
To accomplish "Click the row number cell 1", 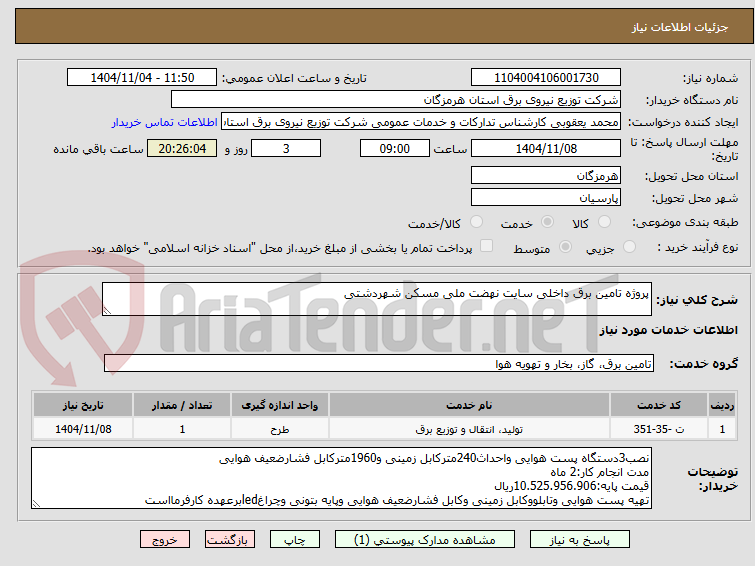I will point(722,429).
